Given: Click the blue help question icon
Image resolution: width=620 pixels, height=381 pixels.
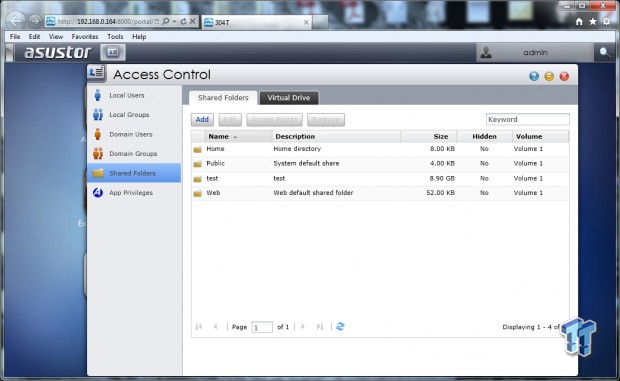Looking at the screenshot, I should tap(534, 76).
